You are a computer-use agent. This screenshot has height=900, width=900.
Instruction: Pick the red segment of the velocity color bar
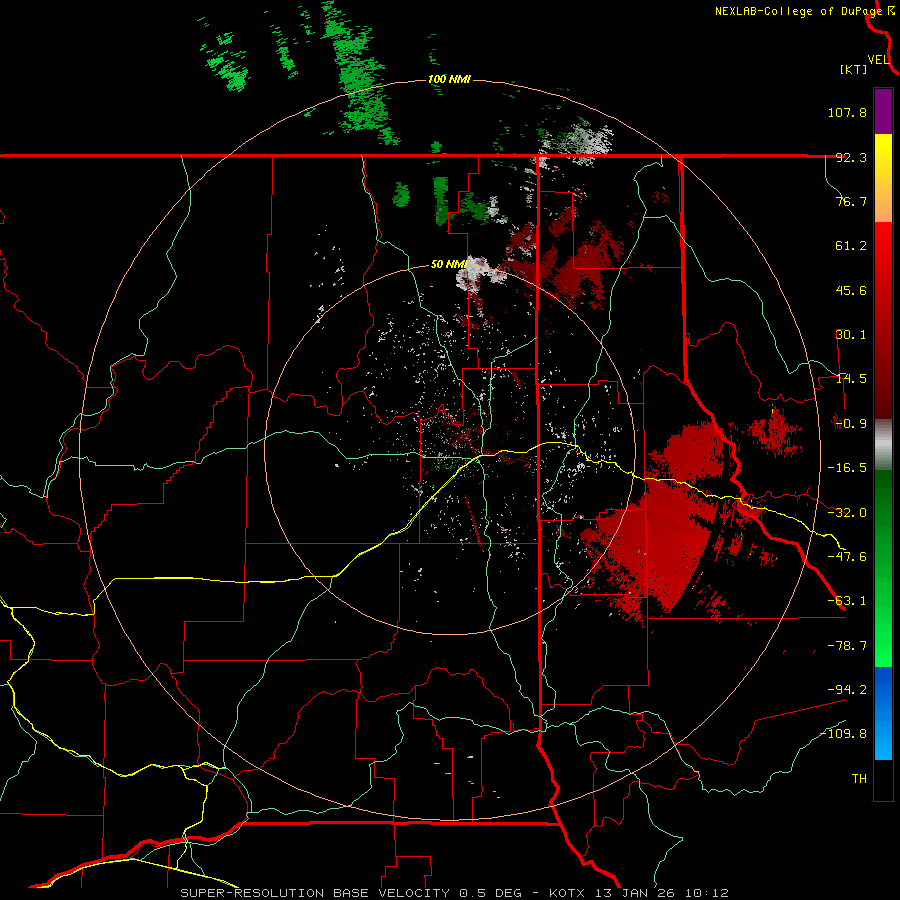(883, 320)
